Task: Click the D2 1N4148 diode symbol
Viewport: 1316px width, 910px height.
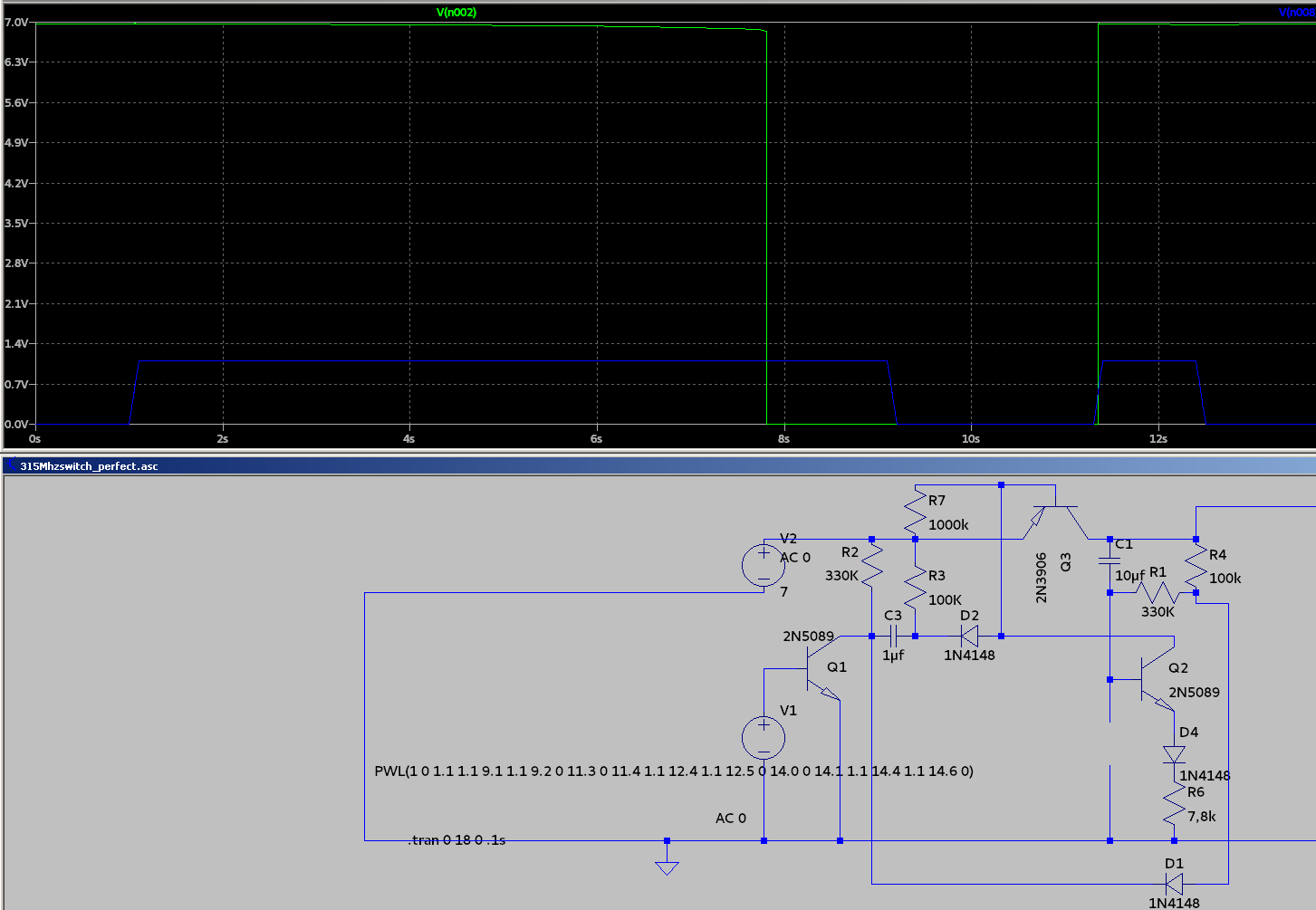Action: (x=968, y=637)
